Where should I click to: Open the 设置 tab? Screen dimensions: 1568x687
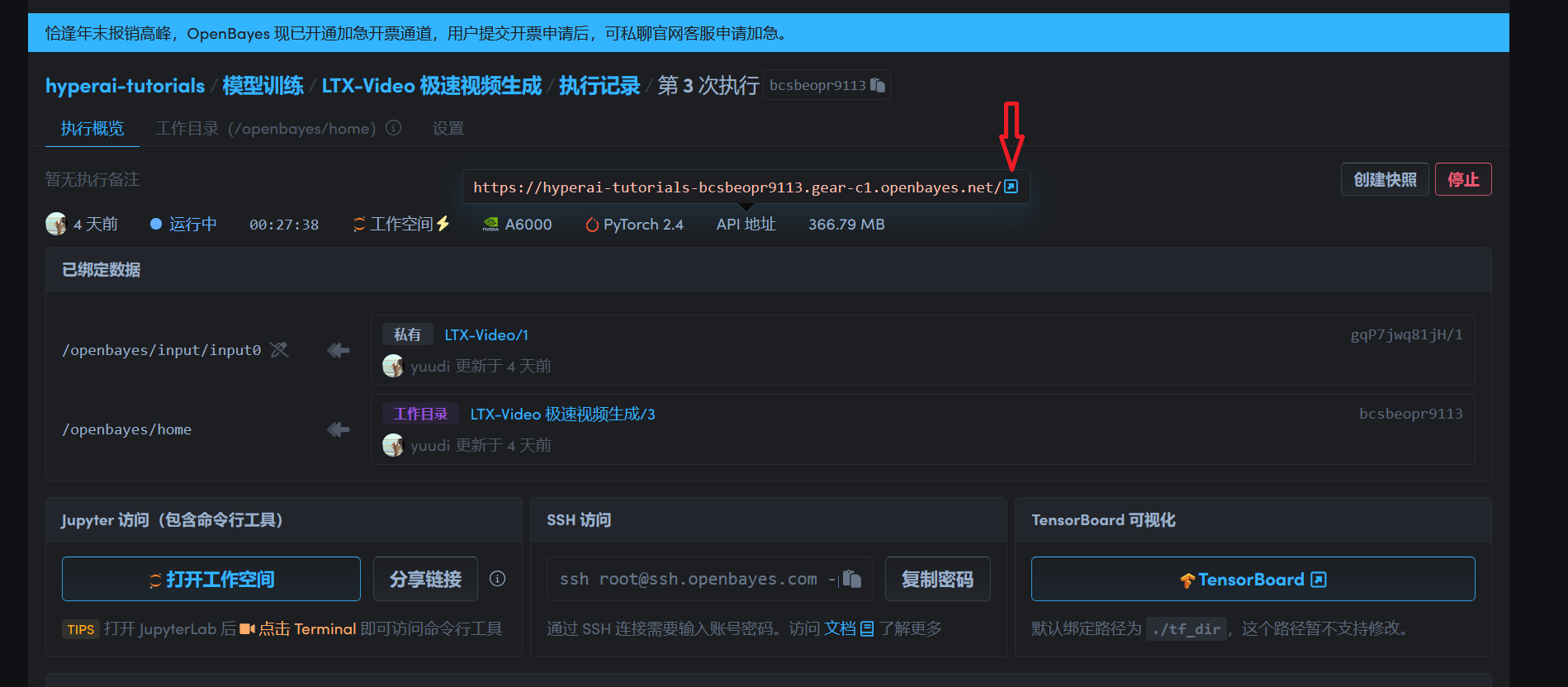(x=448, y=129)
